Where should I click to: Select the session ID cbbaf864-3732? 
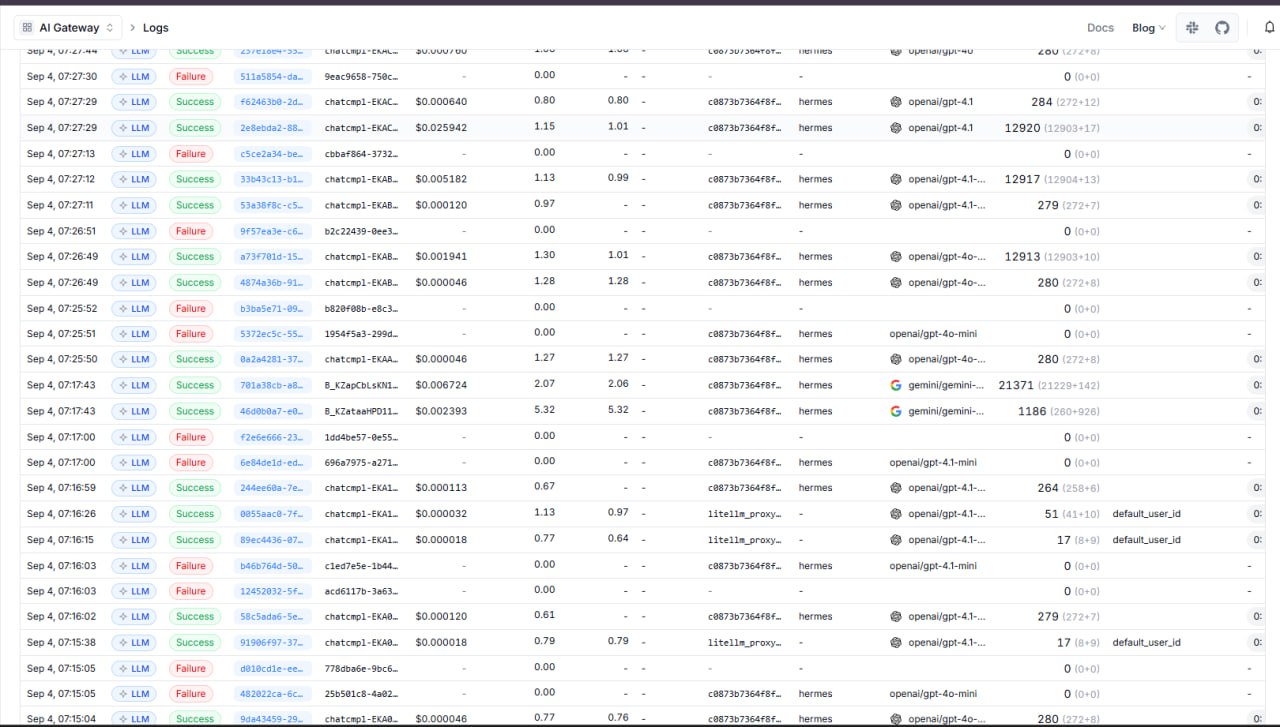click(x=361, y=154)
